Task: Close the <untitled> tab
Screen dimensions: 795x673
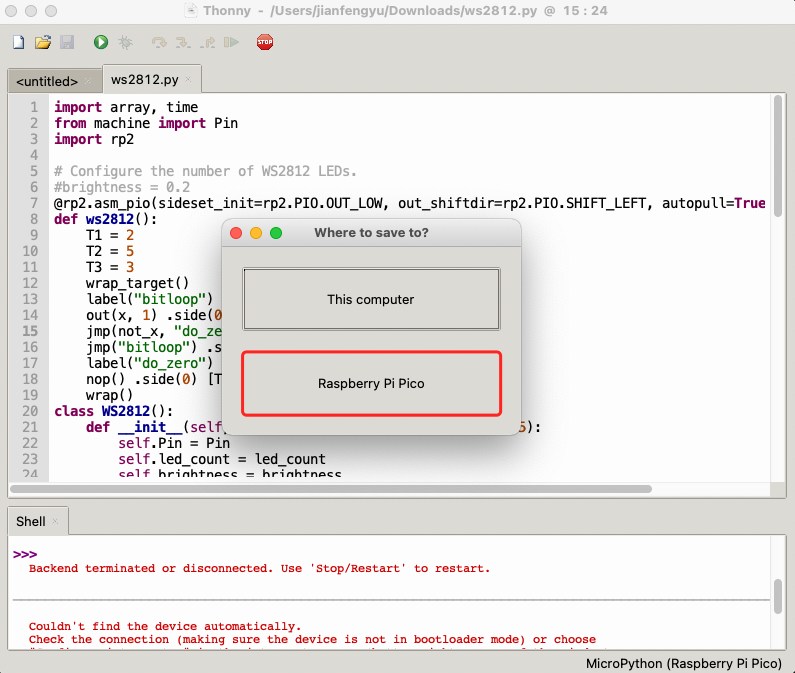Action: pos(88,81)
